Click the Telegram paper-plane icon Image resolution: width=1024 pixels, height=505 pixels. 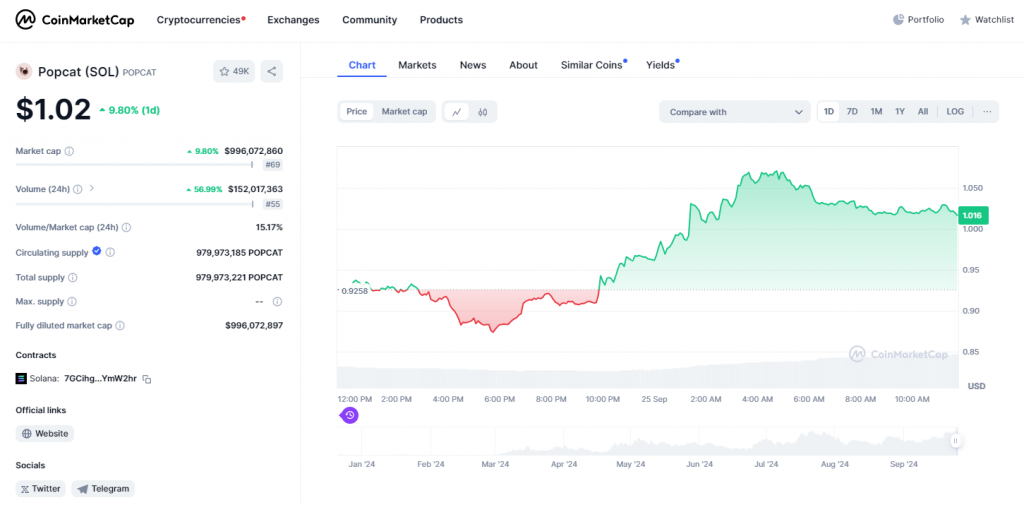click(83, 489)
